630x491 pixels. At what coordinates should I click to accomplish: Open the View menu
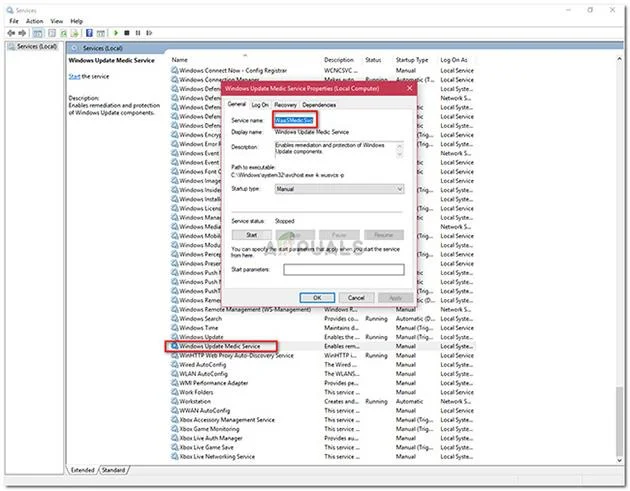(x=57, y=21)
